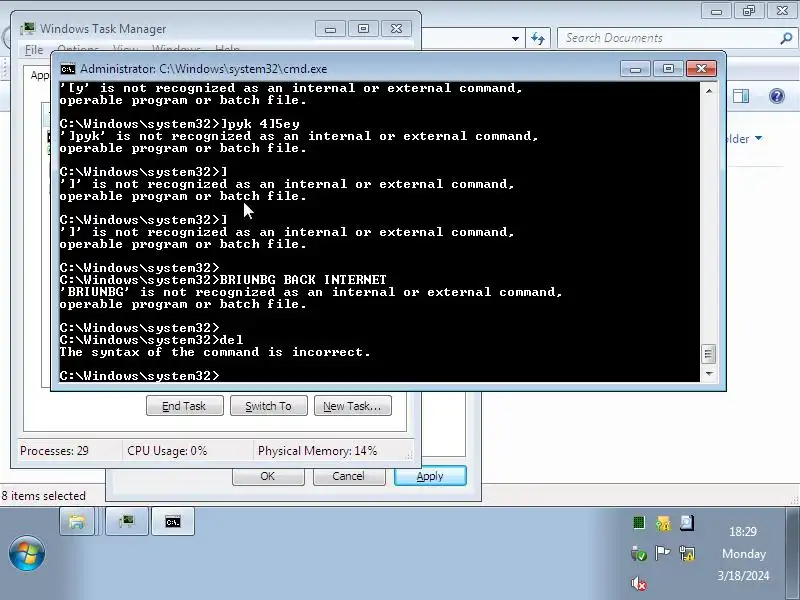Click the network warning tray icon
Screen dimensions: 800x600
pos(687,553)
